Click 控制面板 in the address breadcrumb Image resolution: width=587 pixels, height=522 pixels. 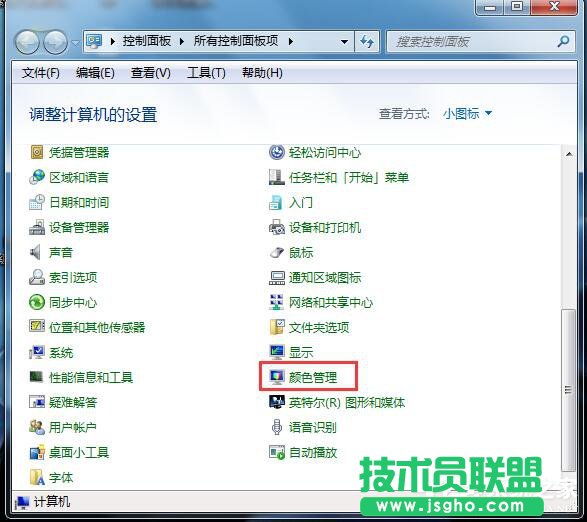click(147, 41)
